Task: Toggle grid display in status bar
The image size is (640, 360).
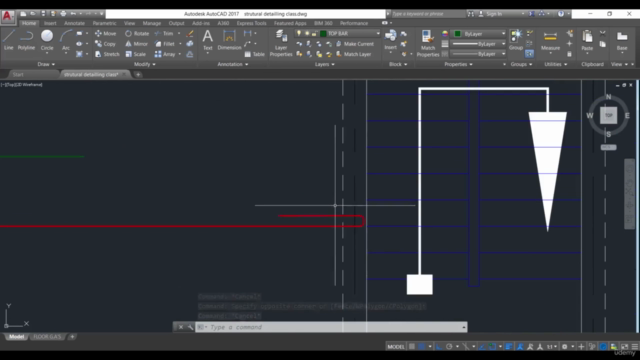Action: coord(412,347)
